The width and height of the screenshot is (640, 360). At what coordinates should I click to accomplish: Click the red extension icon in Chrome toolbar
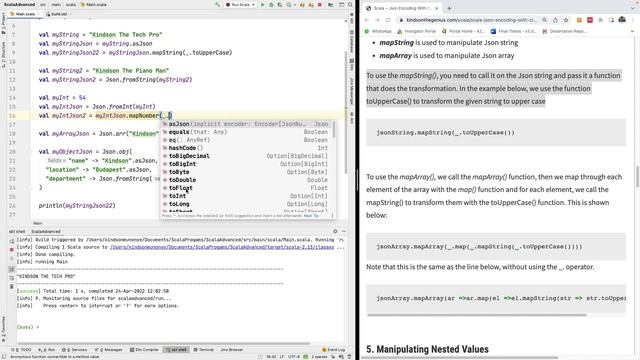click(590, 20)
